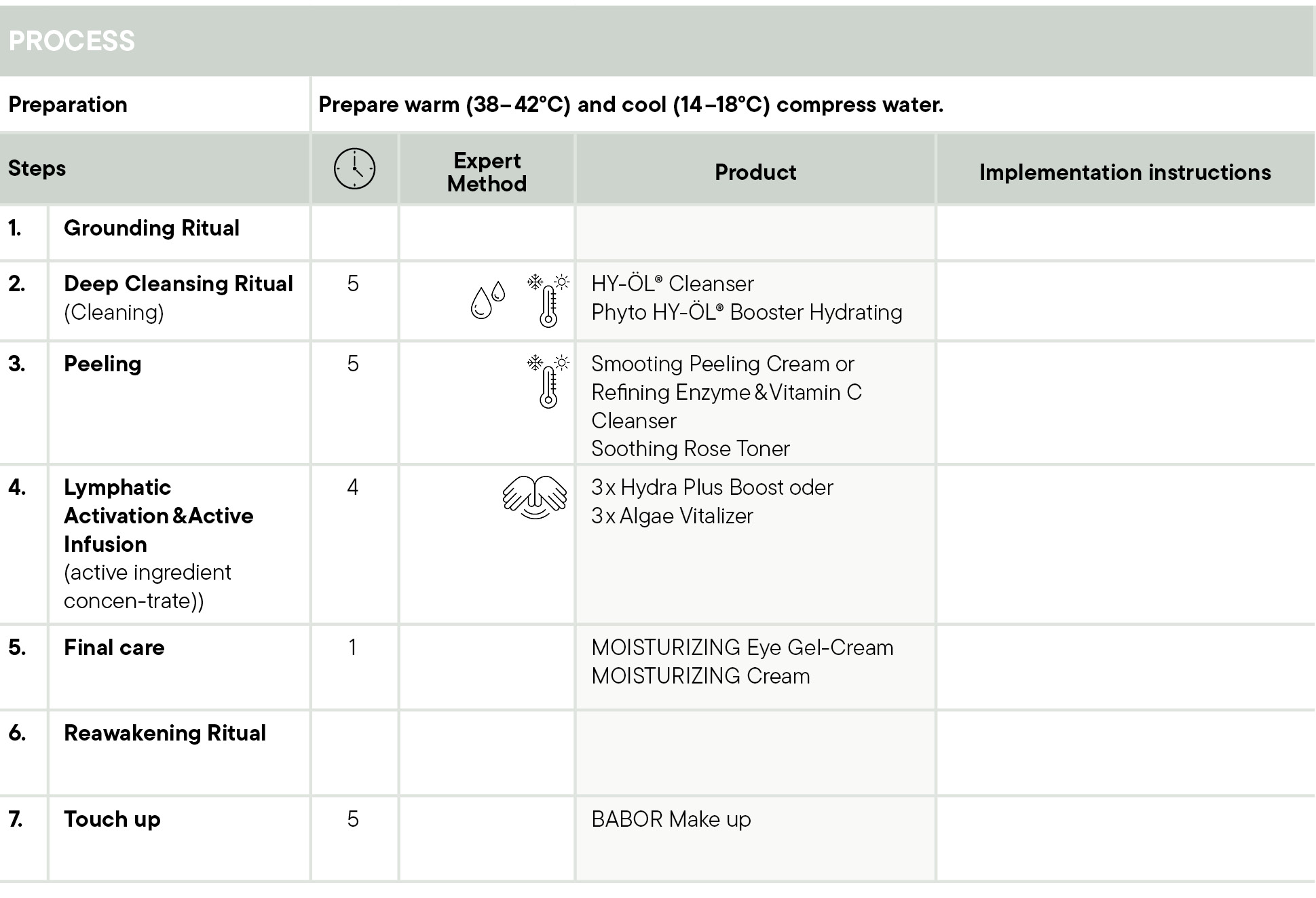Click the clock icon in header
The height and width of the screenshot is (898, 1316).
pos(354,168)
